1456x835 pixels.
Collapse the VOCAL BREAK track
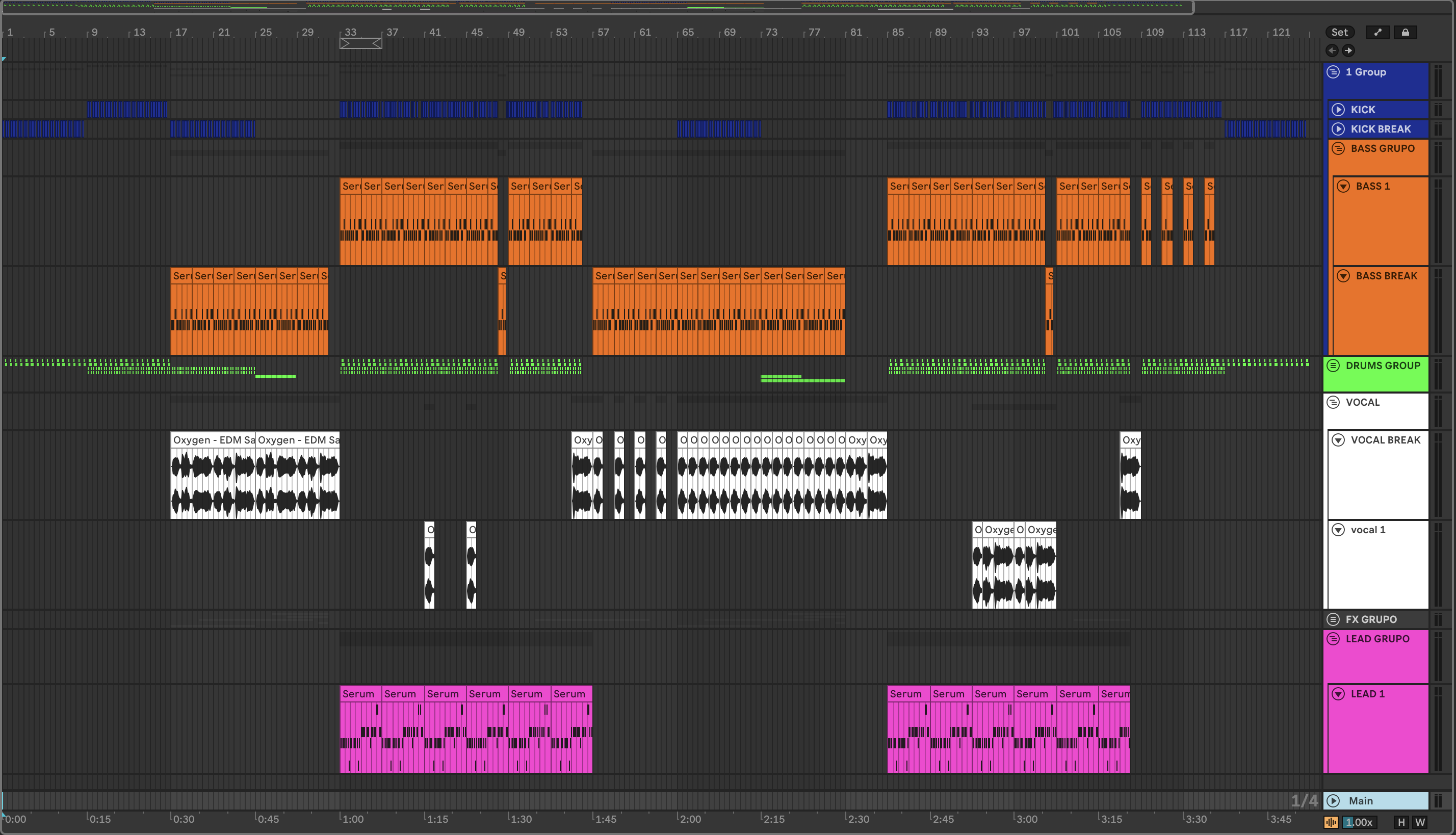click(x=1338, y=440)
